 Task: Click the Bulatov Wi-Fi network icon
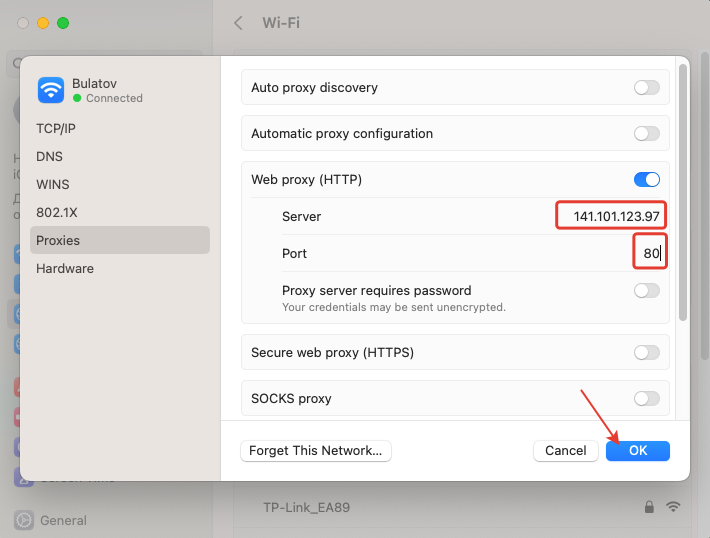point(51,90)
